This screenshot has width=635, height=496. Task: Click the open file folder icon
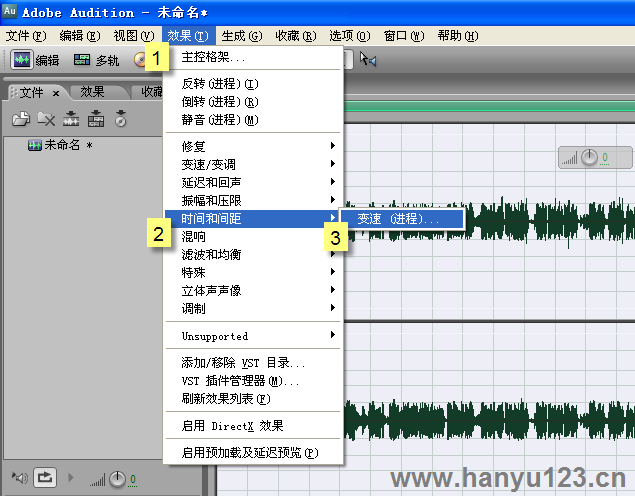tap(21, 119)
